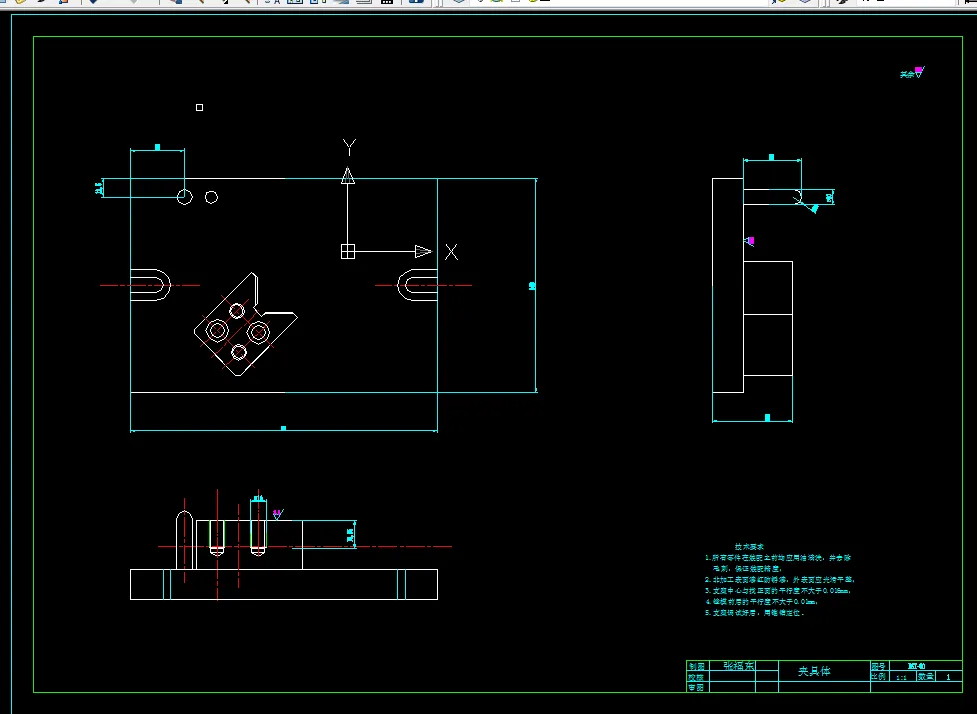Click the 比例 label in title block
Image resolution: width=977 pixels, height=714 pixels.
[879, 677]
